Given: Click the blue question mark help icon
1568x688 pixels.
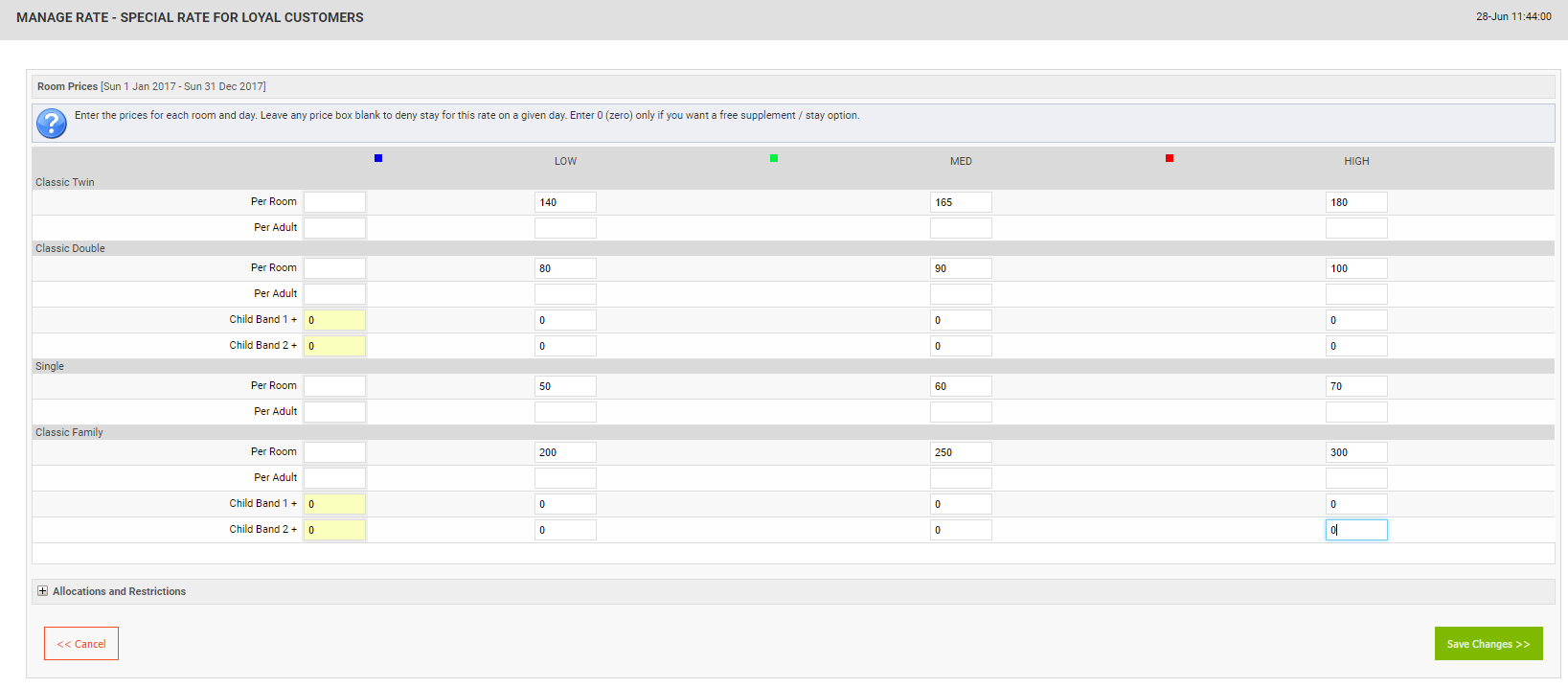Looking at the screenshot, I should tap(52, 123).
